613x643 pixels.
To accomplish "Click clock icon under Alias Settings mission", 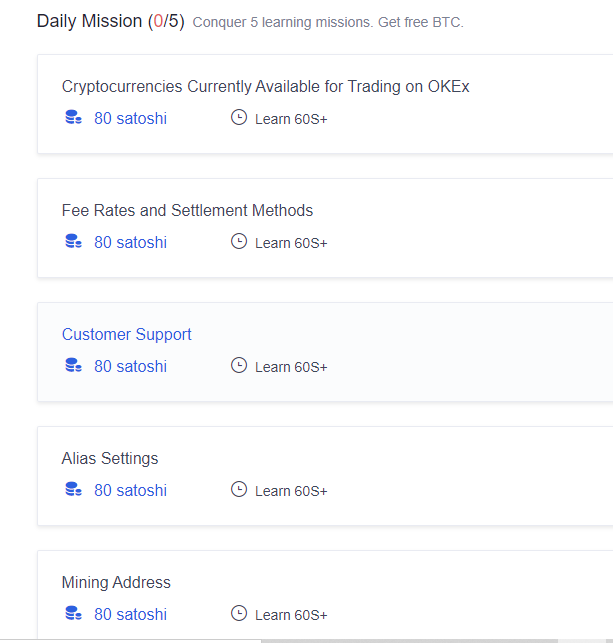I will 239,489.
